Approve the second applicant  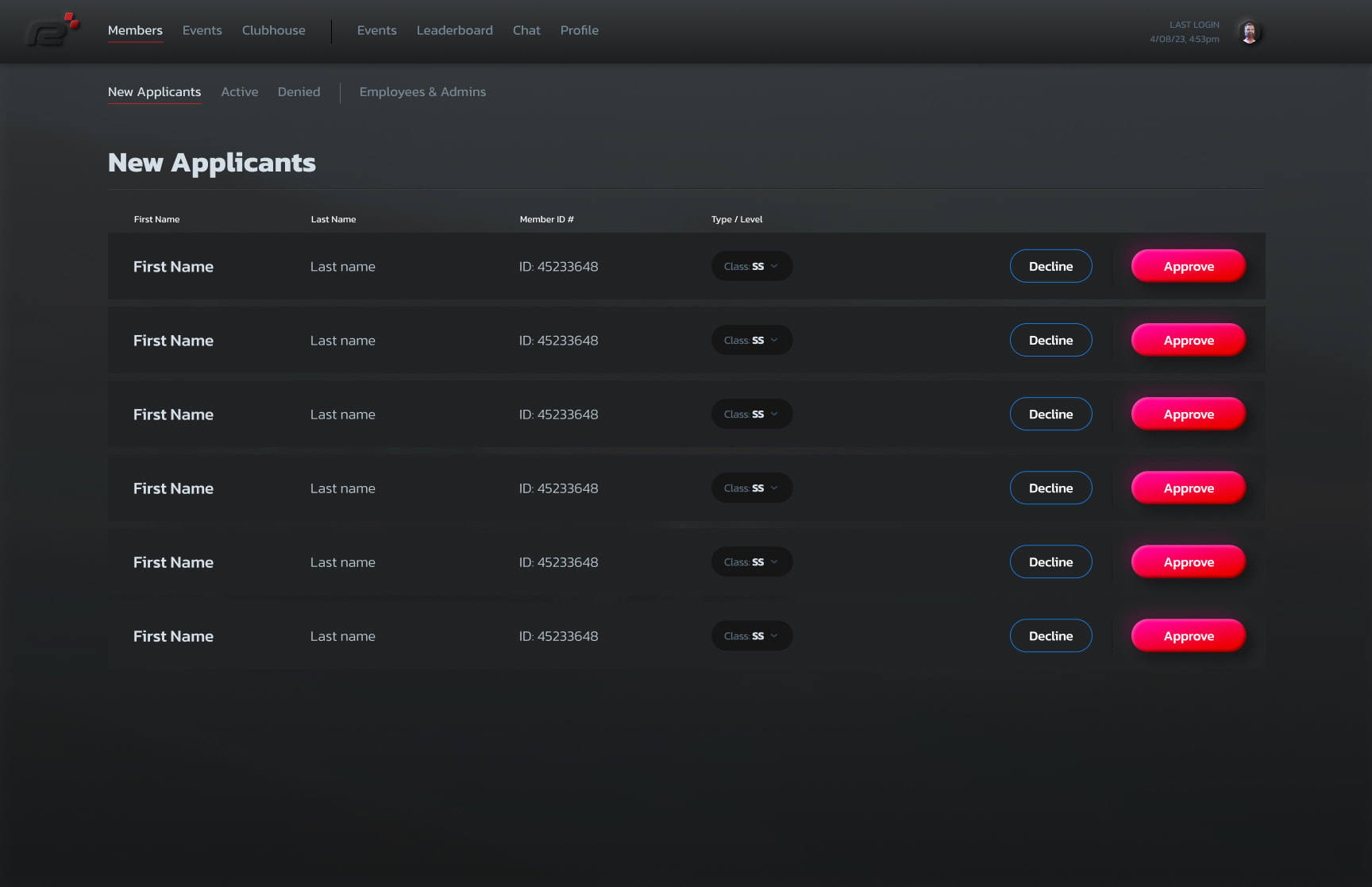[x=1189, y=340]
